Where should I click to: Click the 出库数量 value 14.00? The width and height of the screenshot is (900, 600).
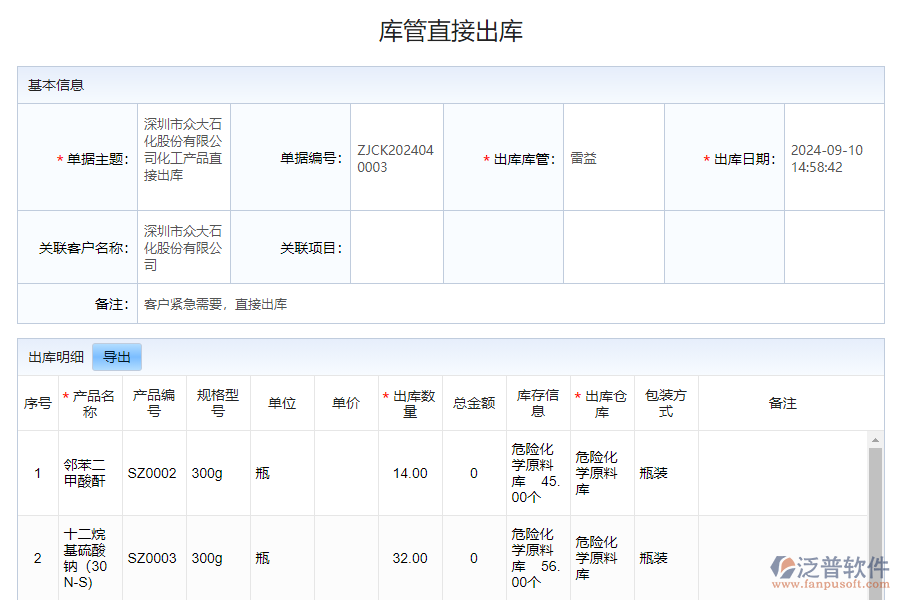point(409,472)
